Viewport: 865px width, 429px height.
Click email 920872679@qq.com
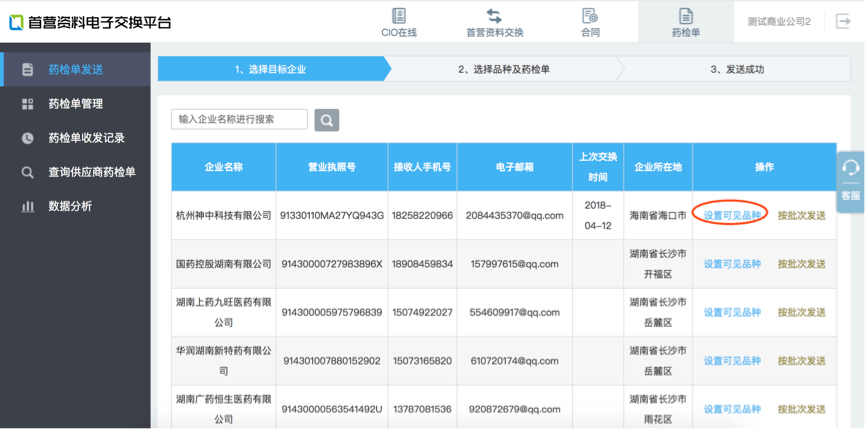514,410
